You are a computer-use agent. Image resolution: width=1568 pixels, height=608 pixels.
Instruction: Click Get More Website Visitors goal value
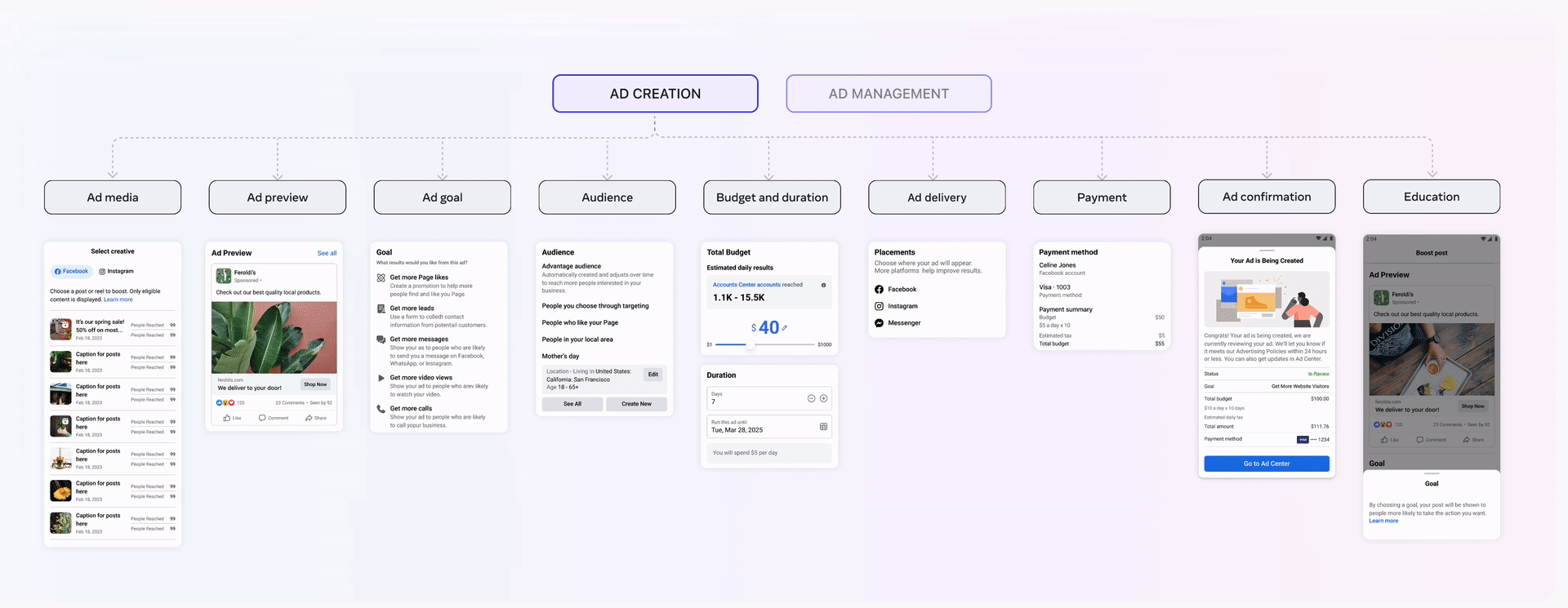coord(1300,387)
